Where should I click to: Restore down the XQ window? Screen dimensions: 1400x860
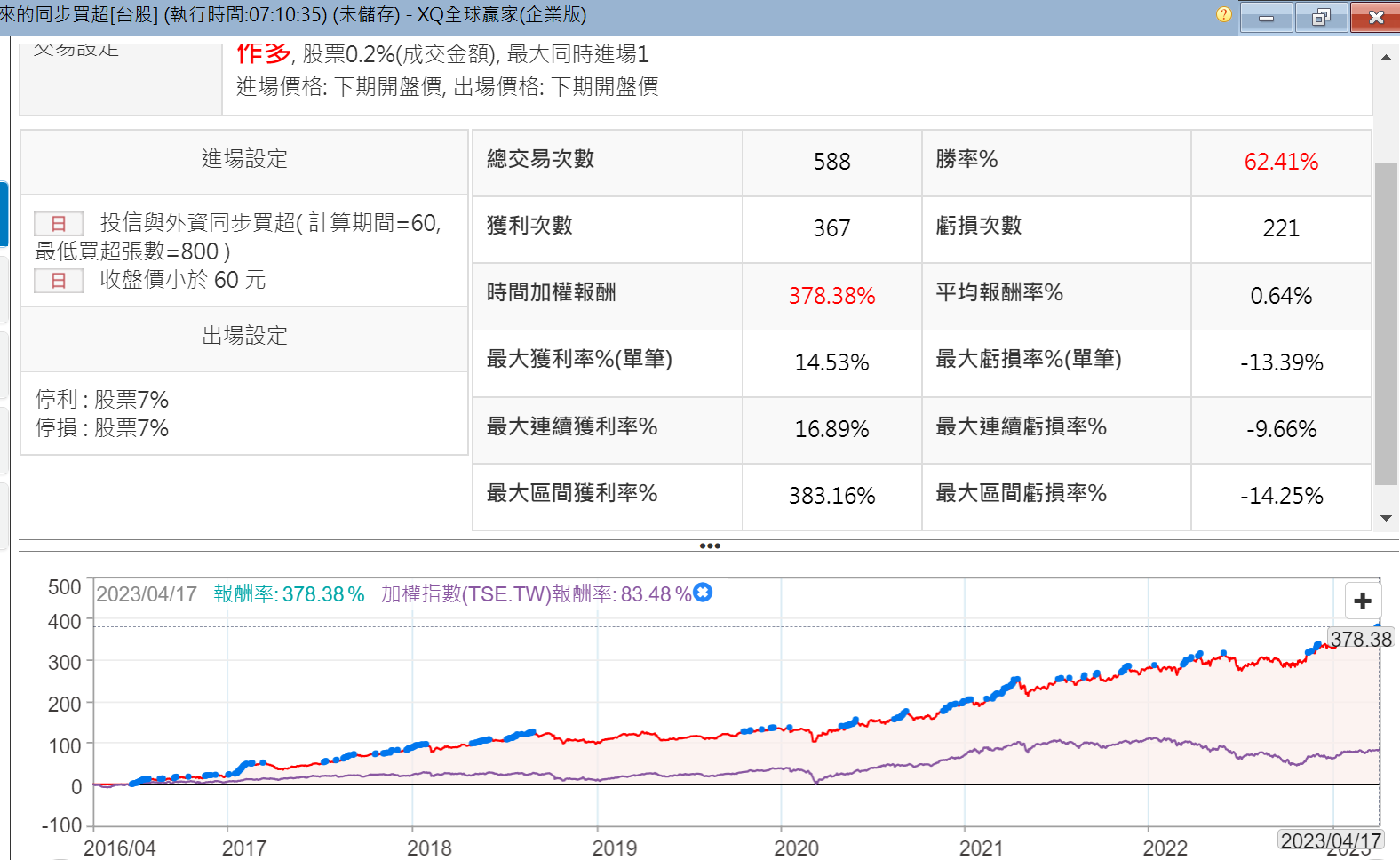point(1321,17)
